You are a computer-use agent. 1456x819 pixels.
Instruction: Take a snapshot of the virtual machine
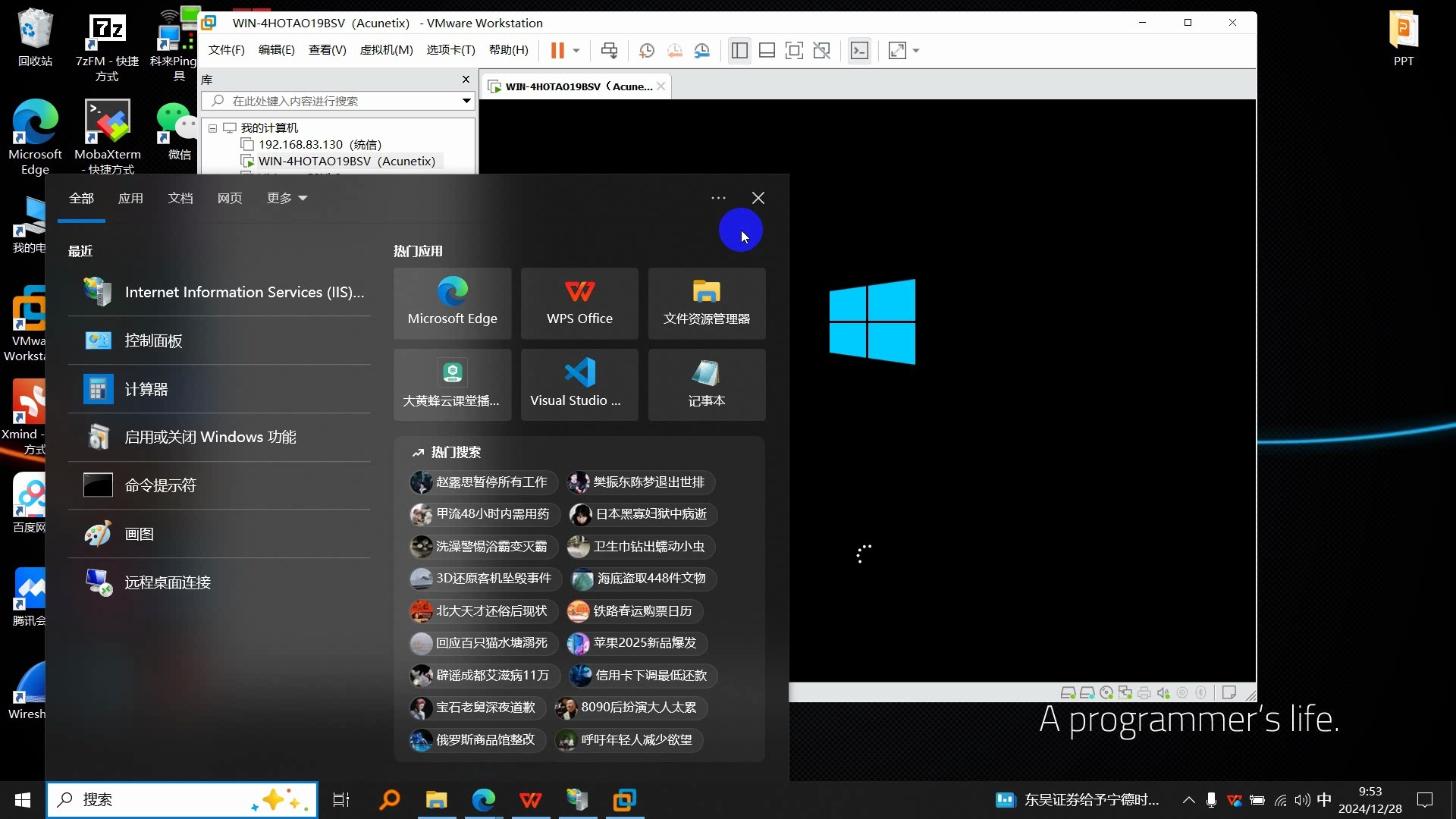tap(647, 51)
